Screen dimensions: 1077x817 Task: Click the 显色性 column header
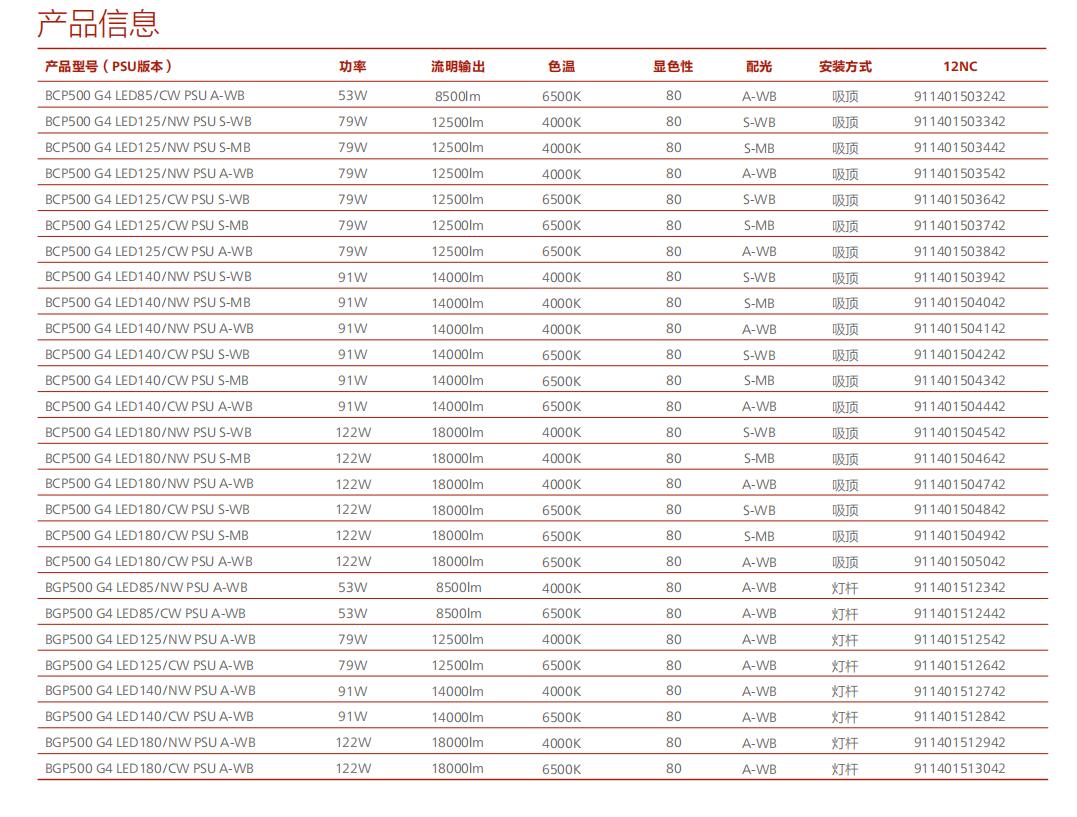pyautogui.click(x=673, y=67)
